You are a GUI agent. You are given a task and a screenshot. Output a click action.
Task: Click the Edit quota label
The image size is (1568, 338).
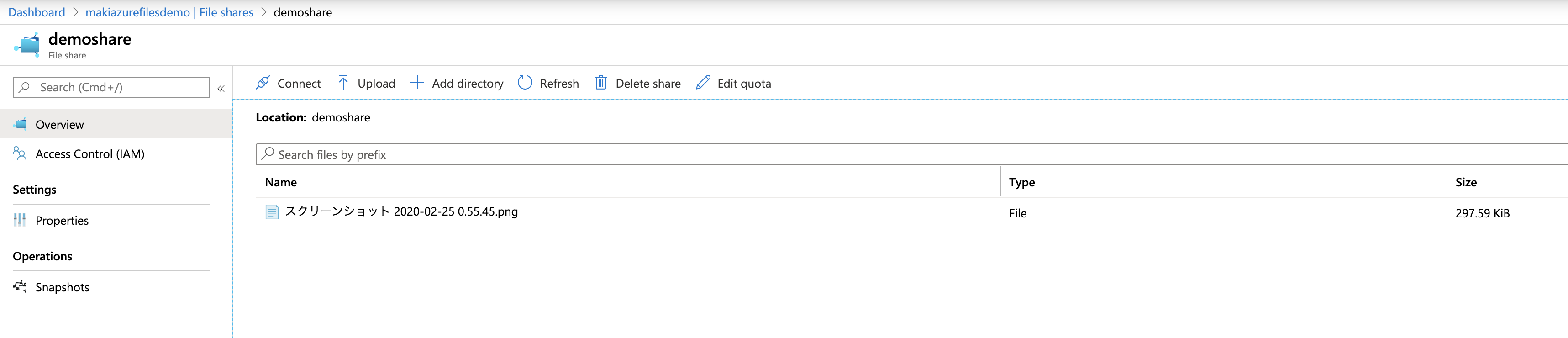(x=744, y=84)
